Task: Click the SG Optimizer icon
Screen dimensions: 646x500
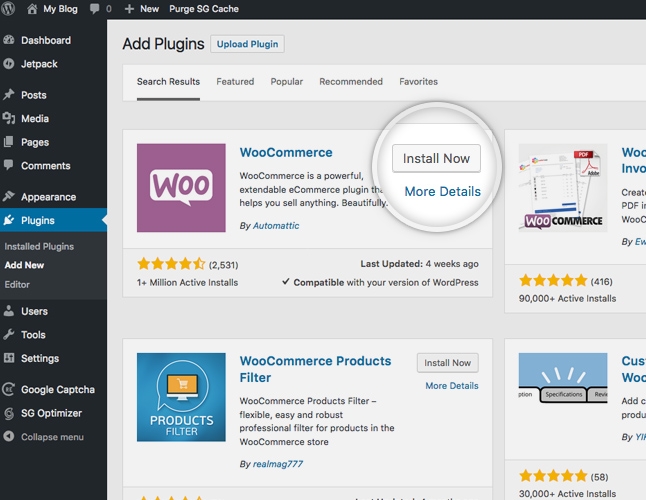Action: pos(9,413)
